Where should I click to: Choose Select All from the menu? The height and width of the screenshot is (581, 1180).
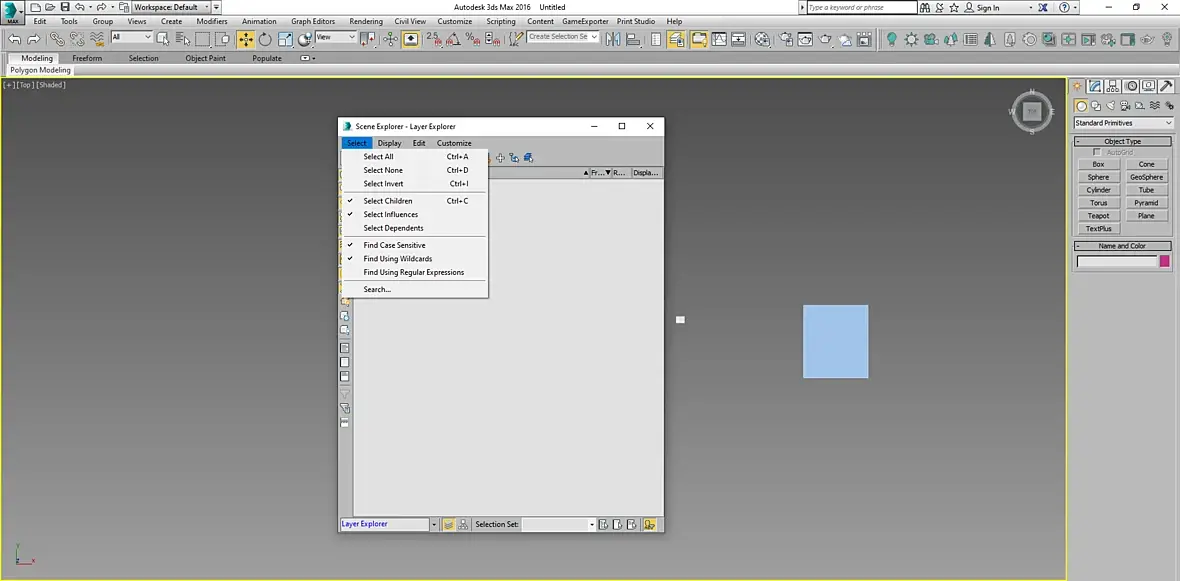(x=378, y=157)
